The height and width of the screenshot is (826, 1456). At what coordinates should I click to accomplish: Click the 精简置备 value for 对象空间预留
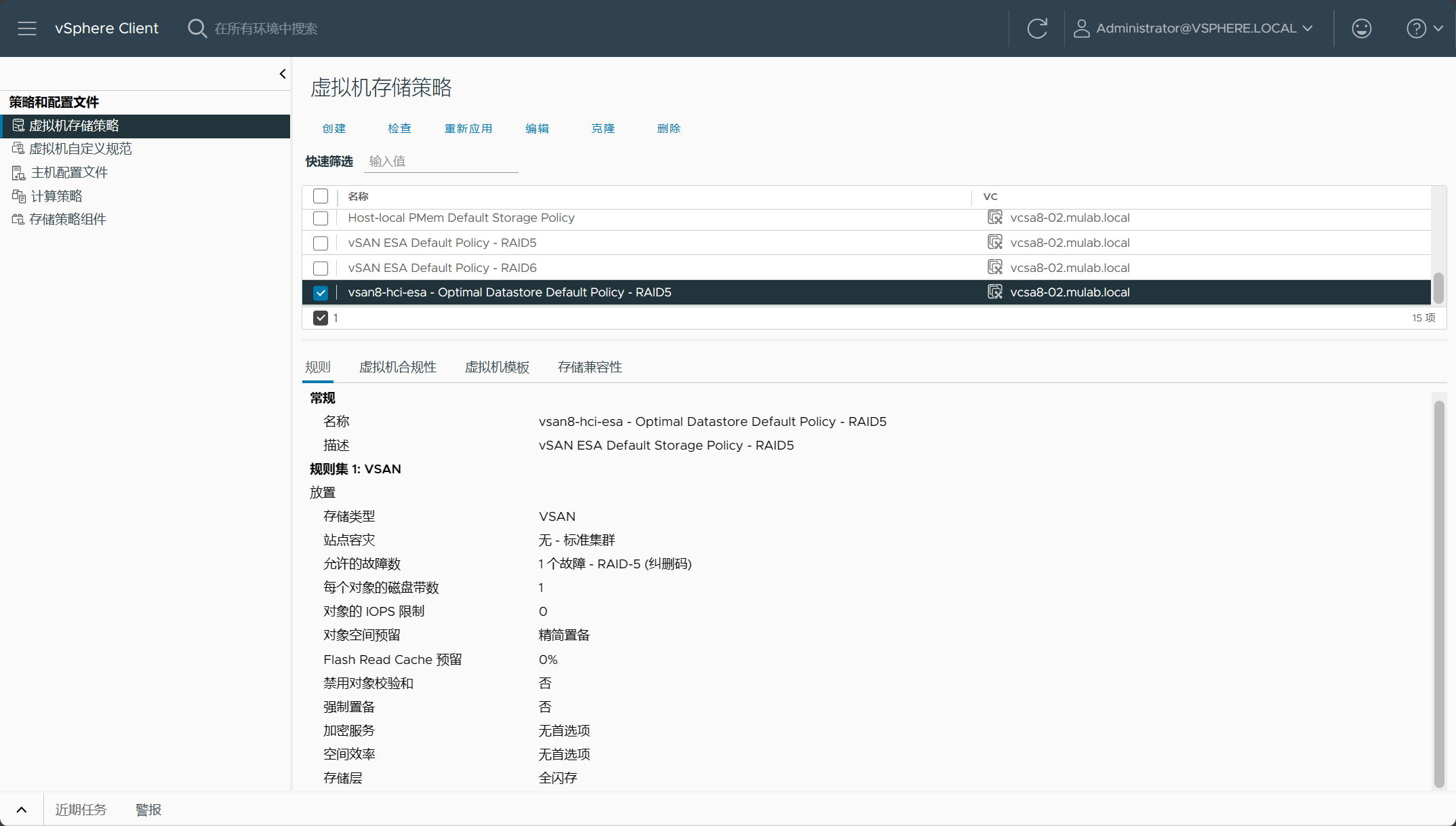pyautogui.click(x=564, y=635)
